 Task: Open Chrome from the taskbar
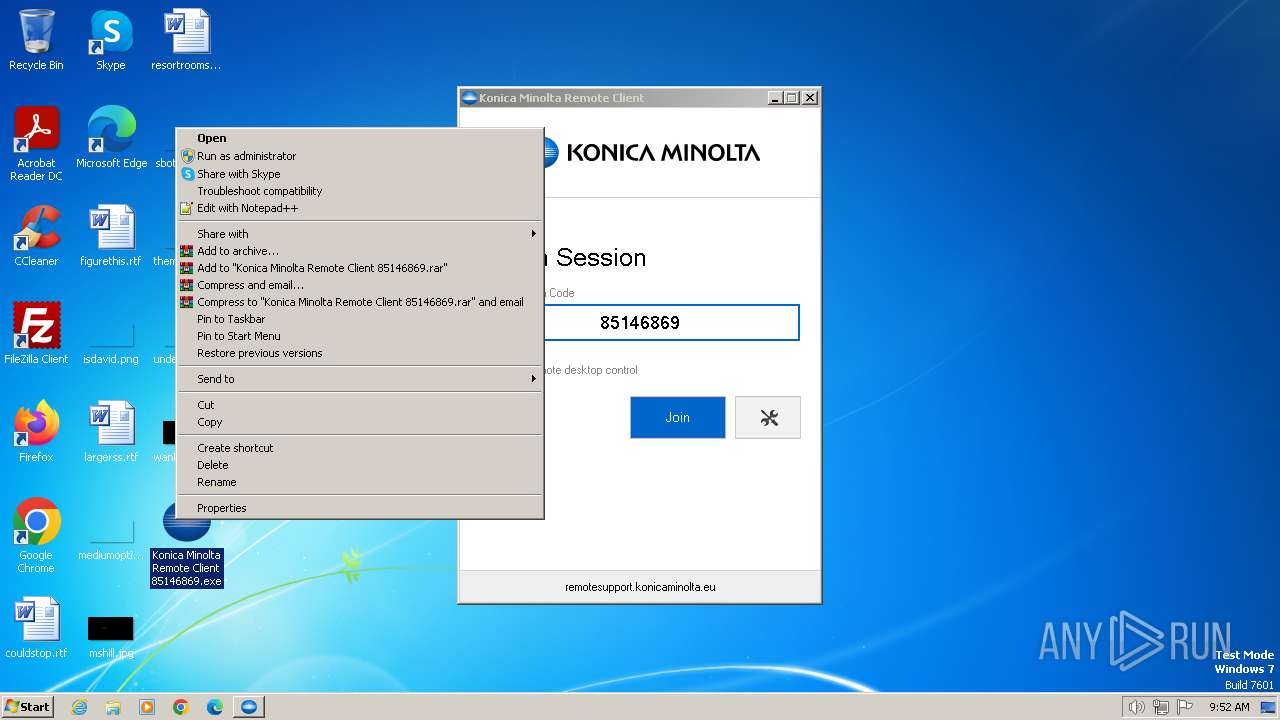(181, 707)
